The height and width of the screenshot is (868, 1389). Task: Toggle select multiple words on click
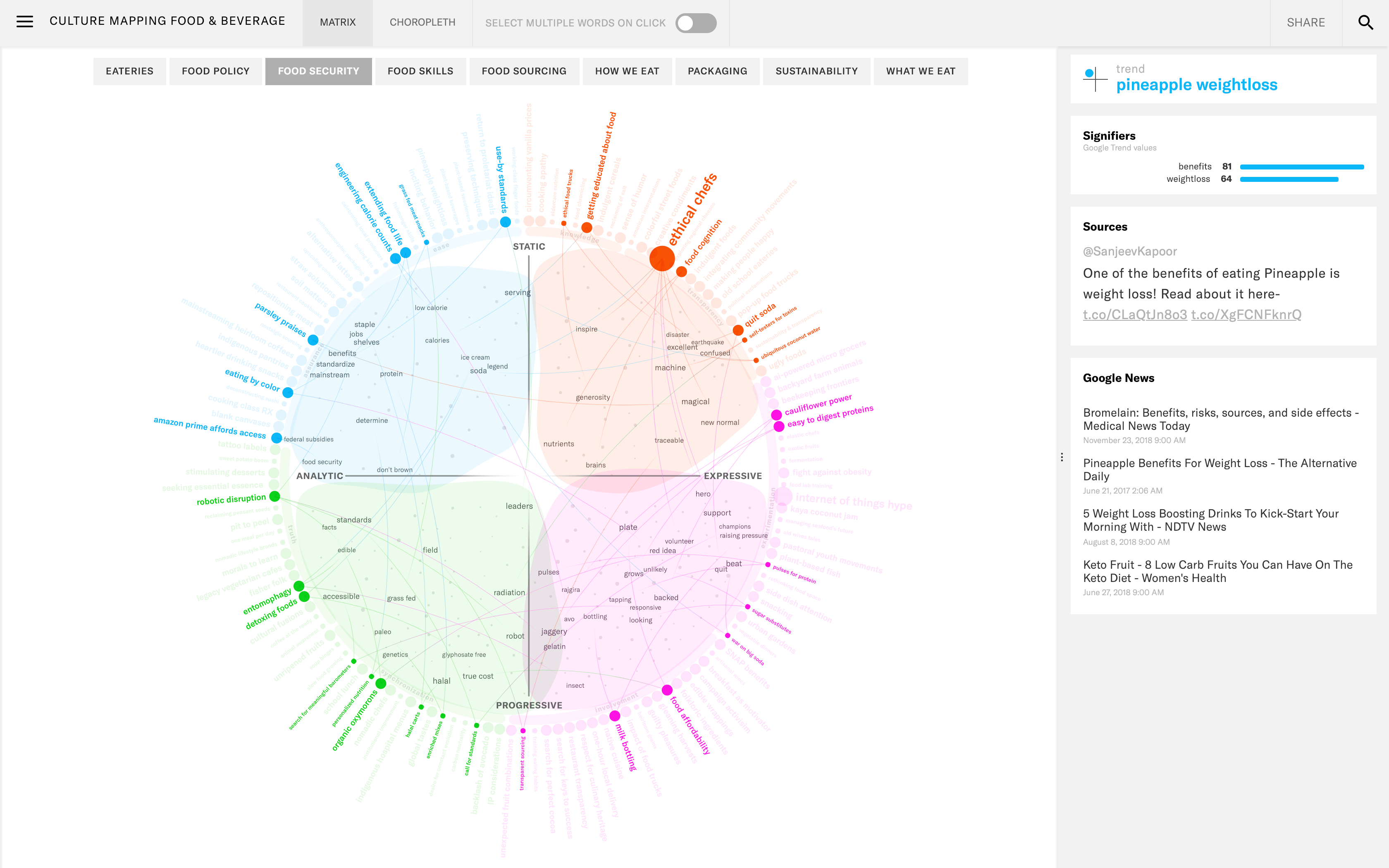(x=696, y=23)
